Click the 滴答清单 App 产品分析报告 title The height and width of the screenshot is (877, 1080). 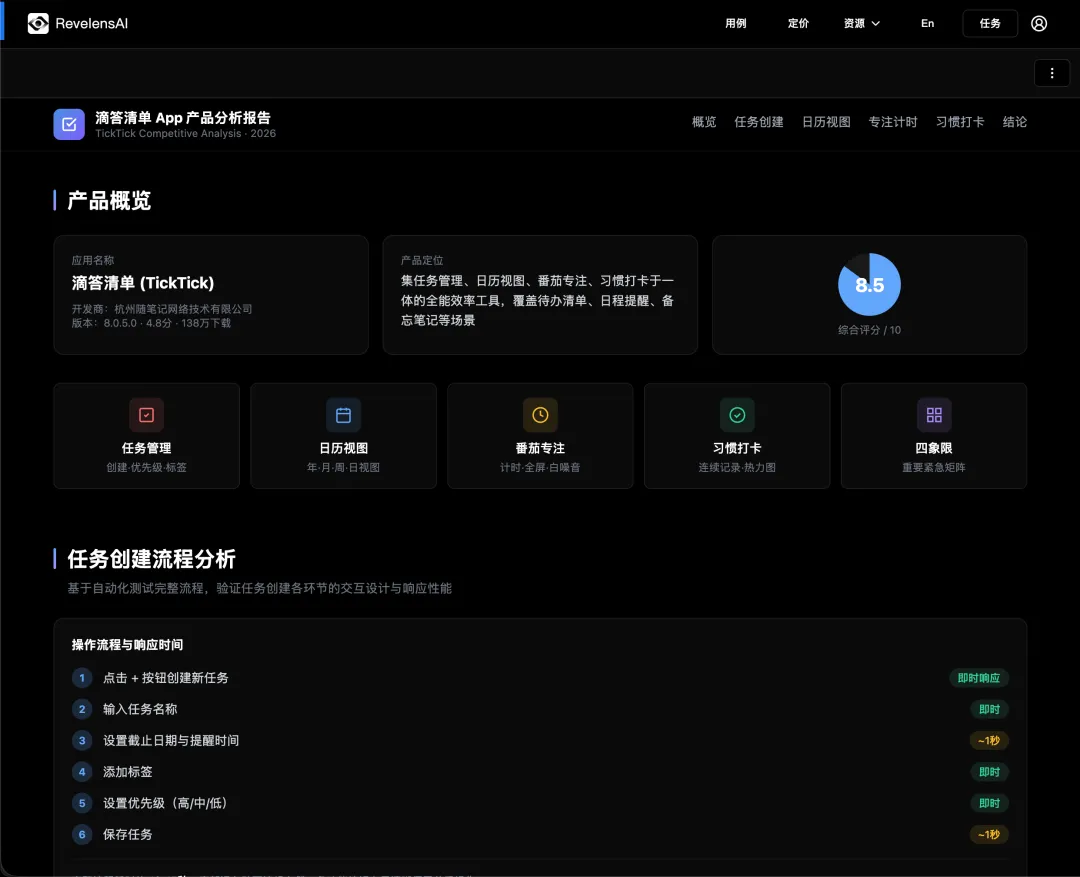(x=183, y=118)
